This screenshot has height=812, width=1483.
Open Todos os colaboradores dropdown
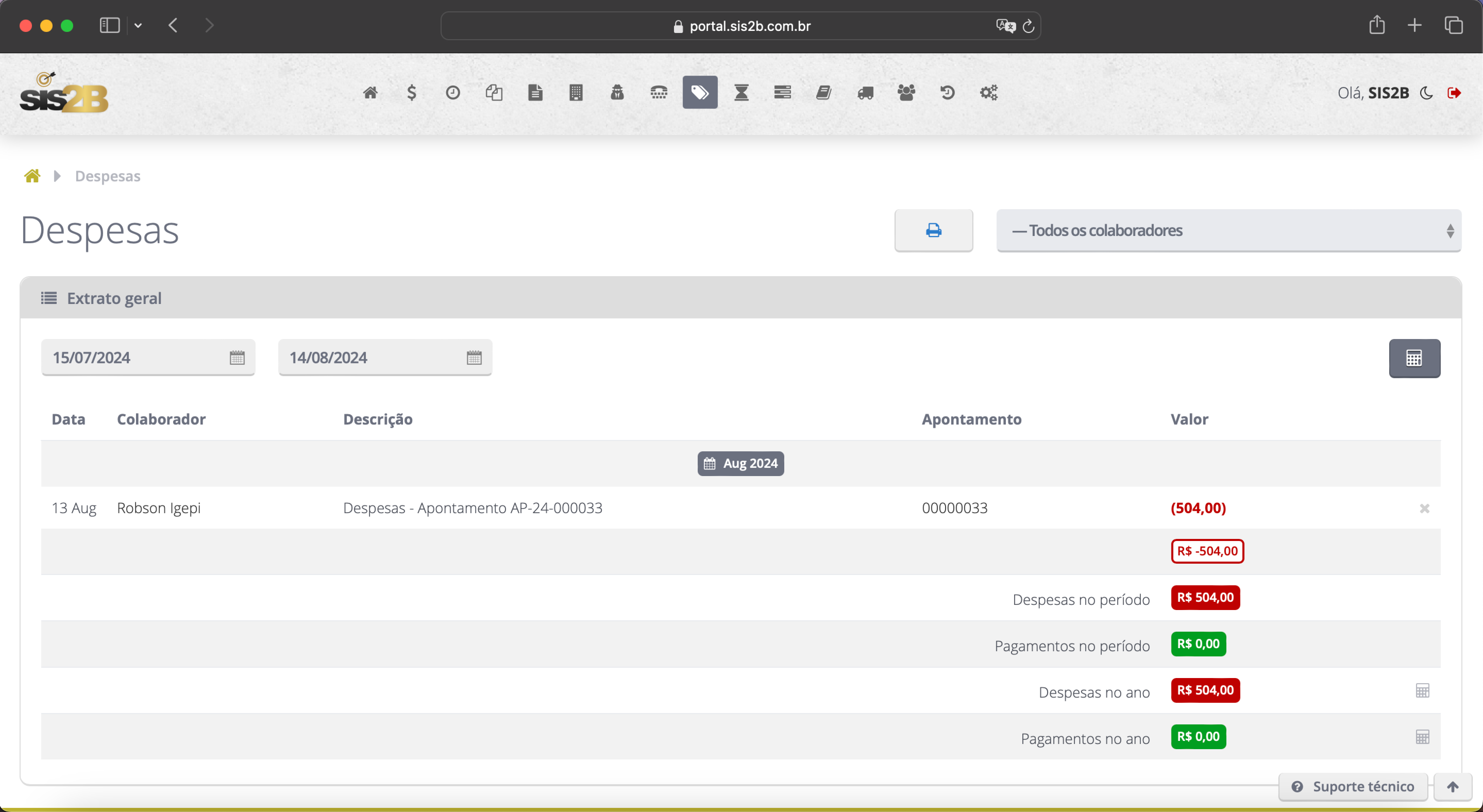[1228, 231]
